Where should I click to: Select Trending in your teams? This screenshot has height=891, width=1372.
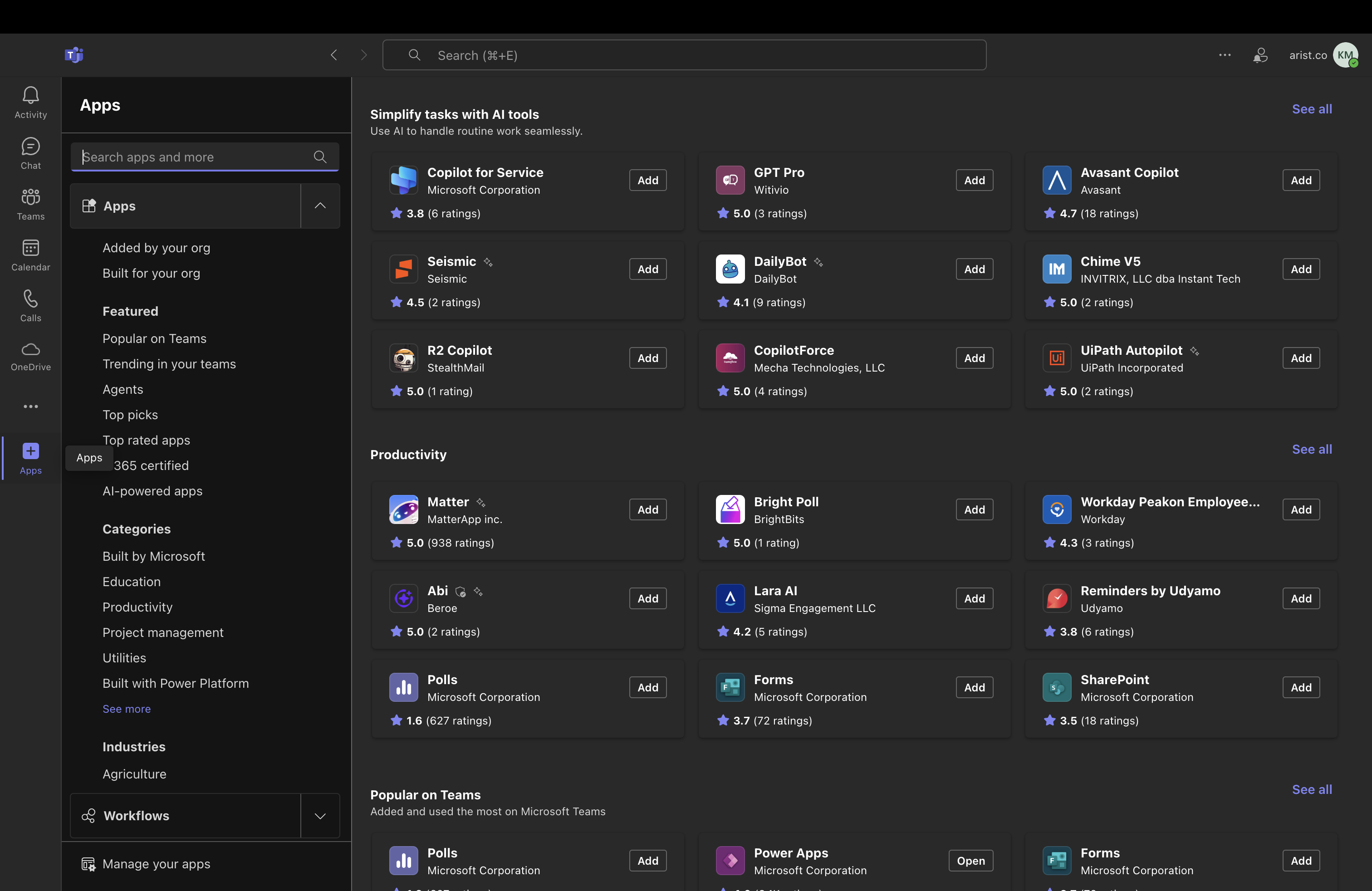pyautogui.click(x=169, y=364)
